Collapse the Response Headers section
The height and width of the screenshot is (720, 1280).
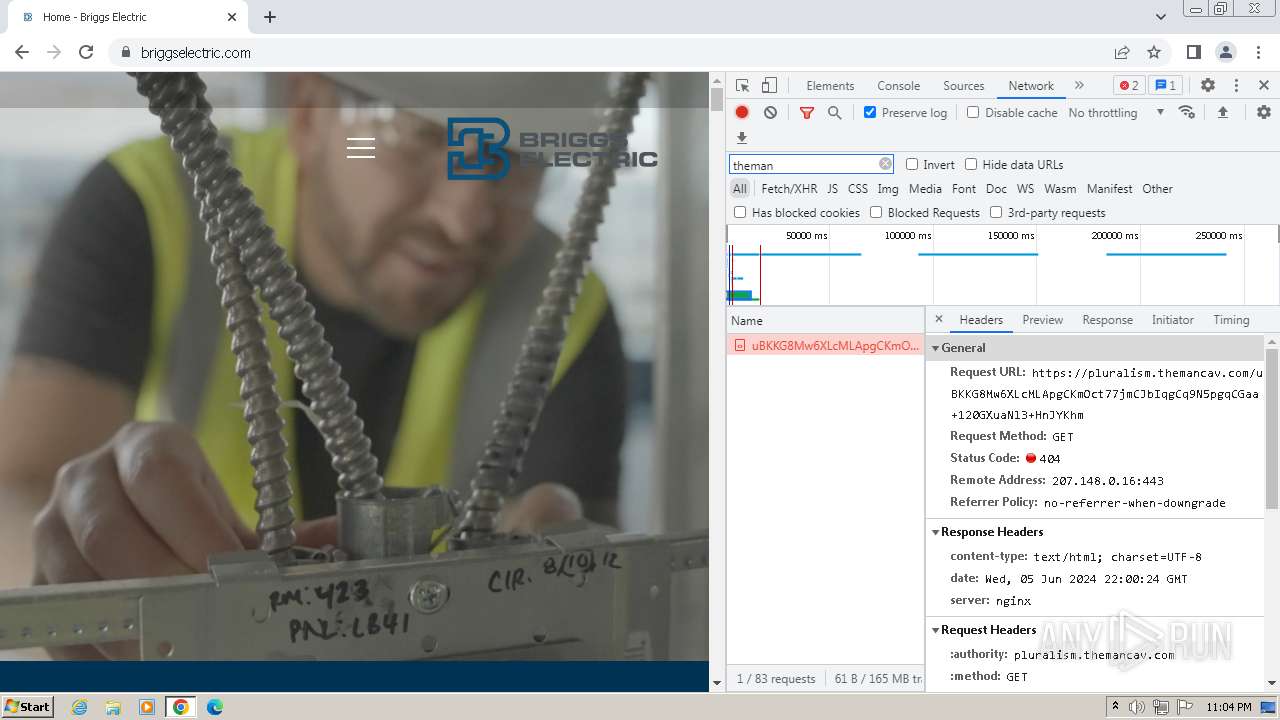click(x=936, y=532)
